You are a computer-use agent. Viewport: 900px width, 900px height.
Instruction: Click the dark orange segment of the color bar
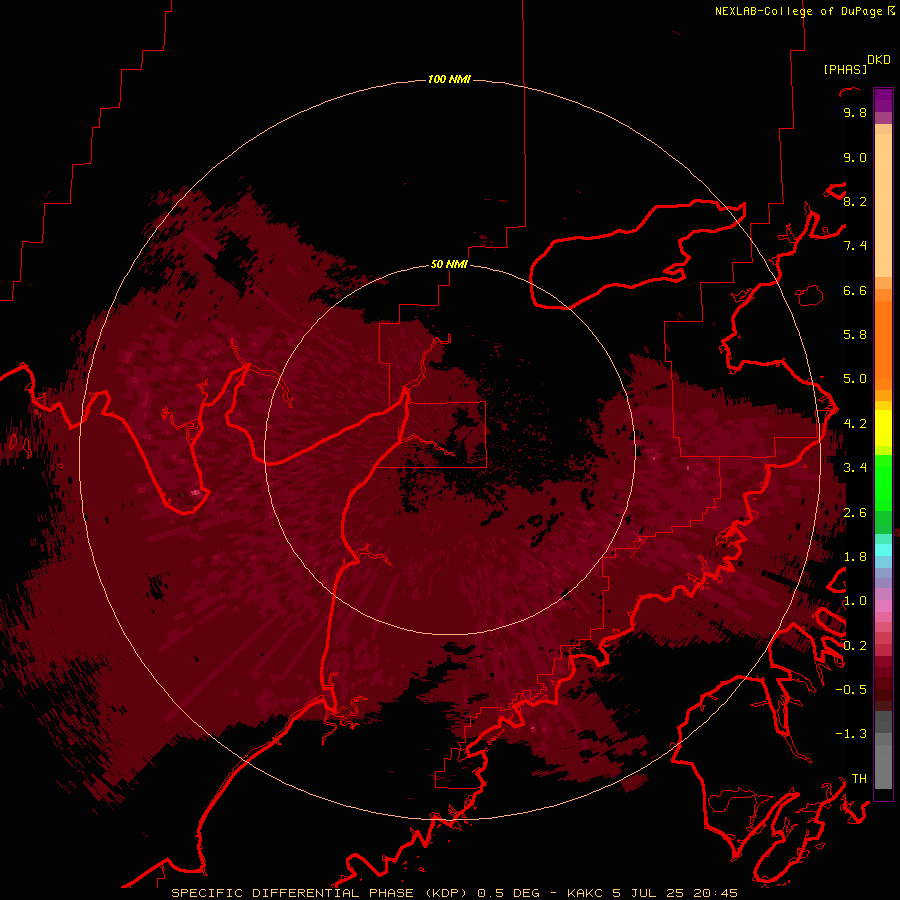point(883,344)
